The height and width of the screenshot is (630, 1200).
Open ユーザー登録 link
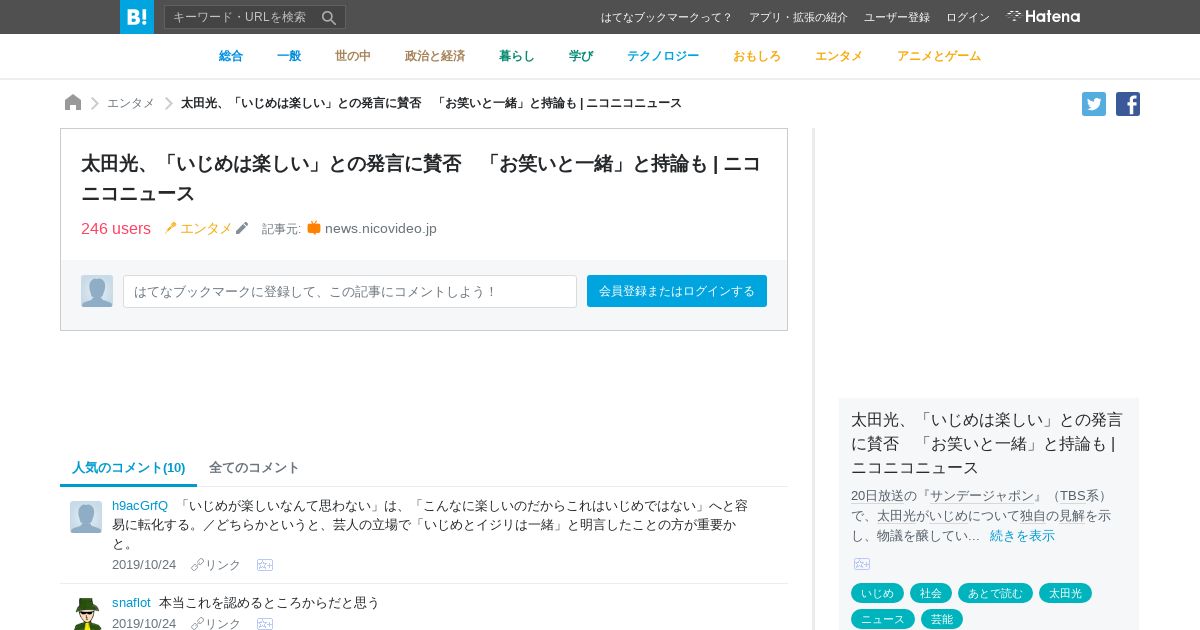(x=897, y=17)
